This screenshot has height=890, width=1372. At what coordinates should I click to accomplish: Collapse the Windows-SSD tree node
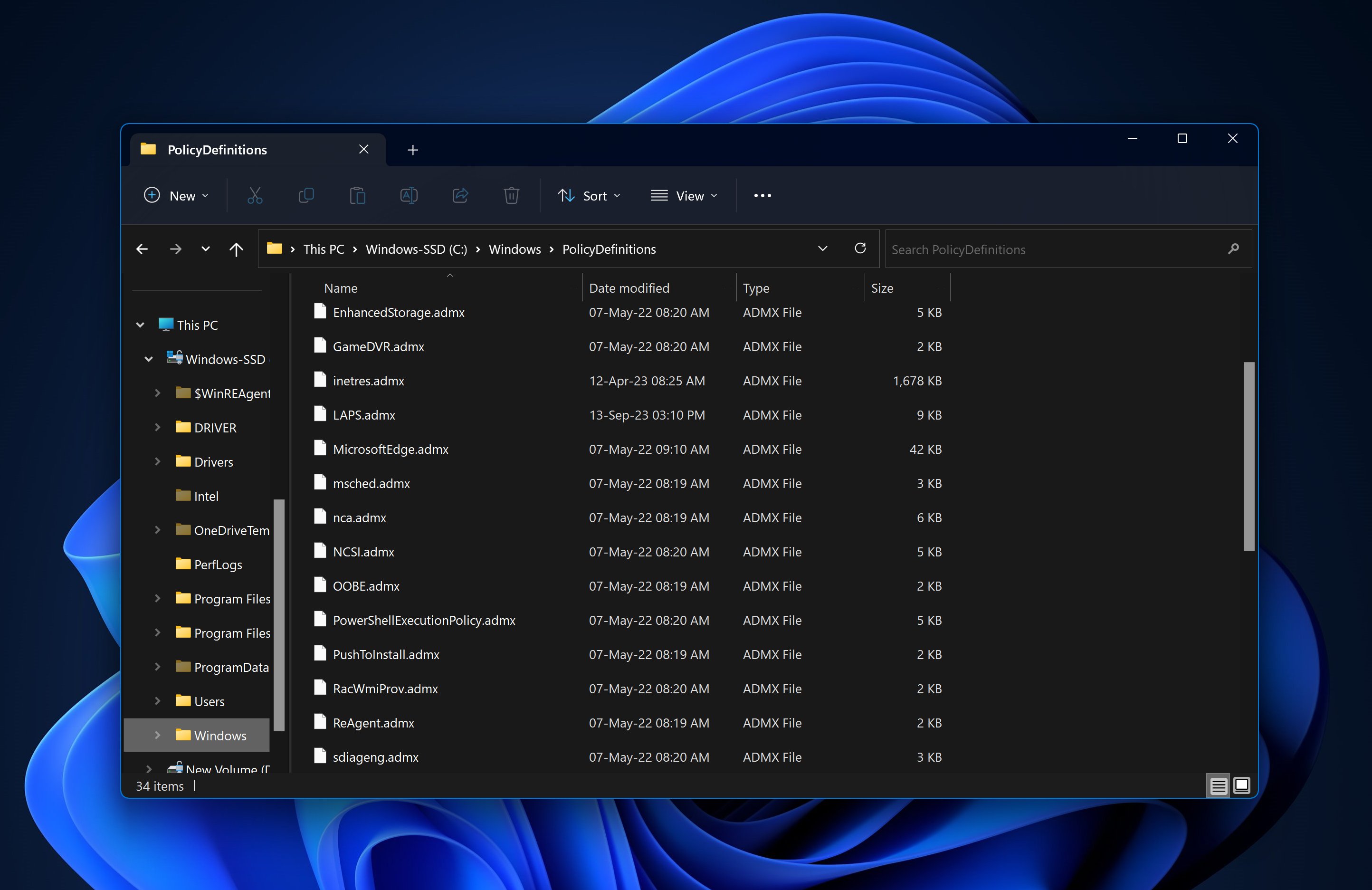click(149, 359)
